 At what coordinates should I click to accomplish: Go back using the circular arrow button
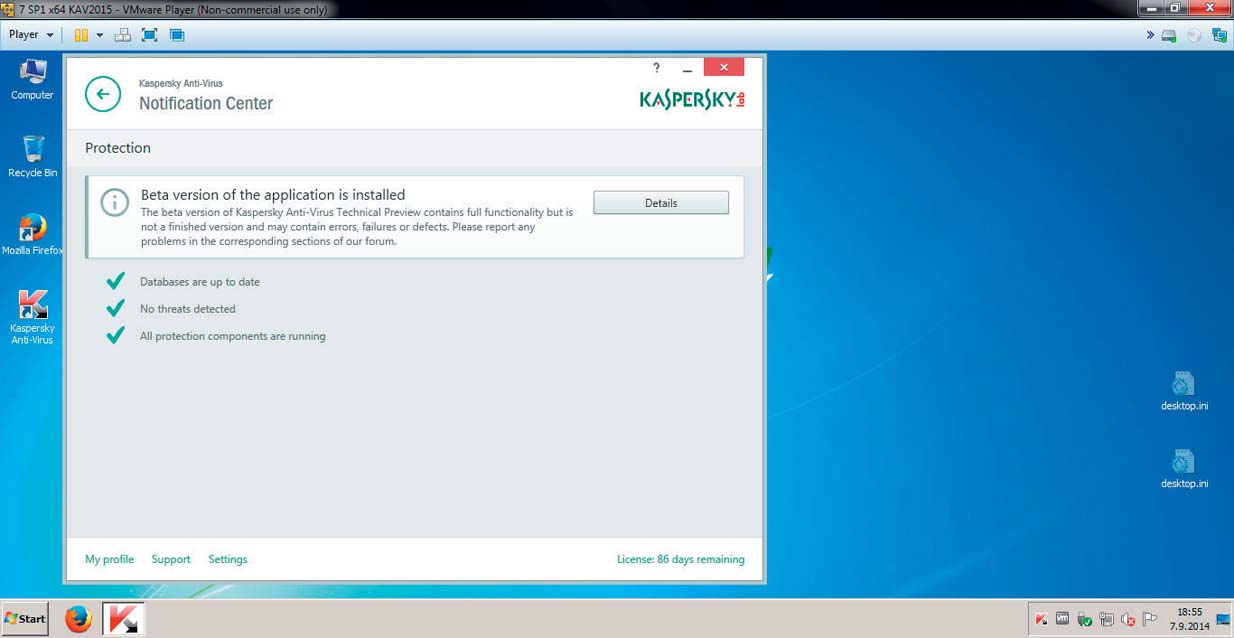tap(103, 95)
